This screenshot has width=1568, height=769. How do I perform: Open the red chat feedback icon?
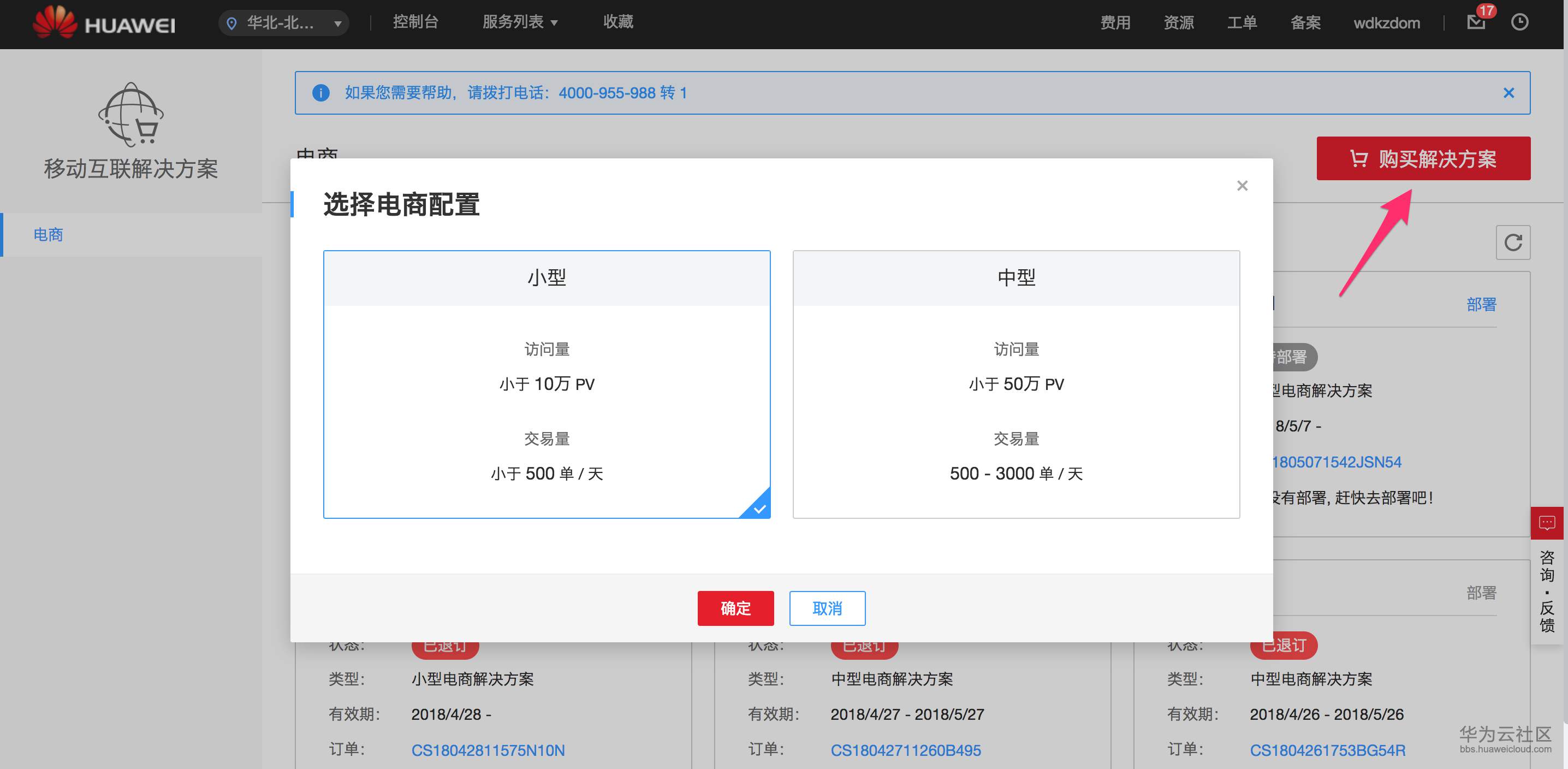tap(1547, 523)
